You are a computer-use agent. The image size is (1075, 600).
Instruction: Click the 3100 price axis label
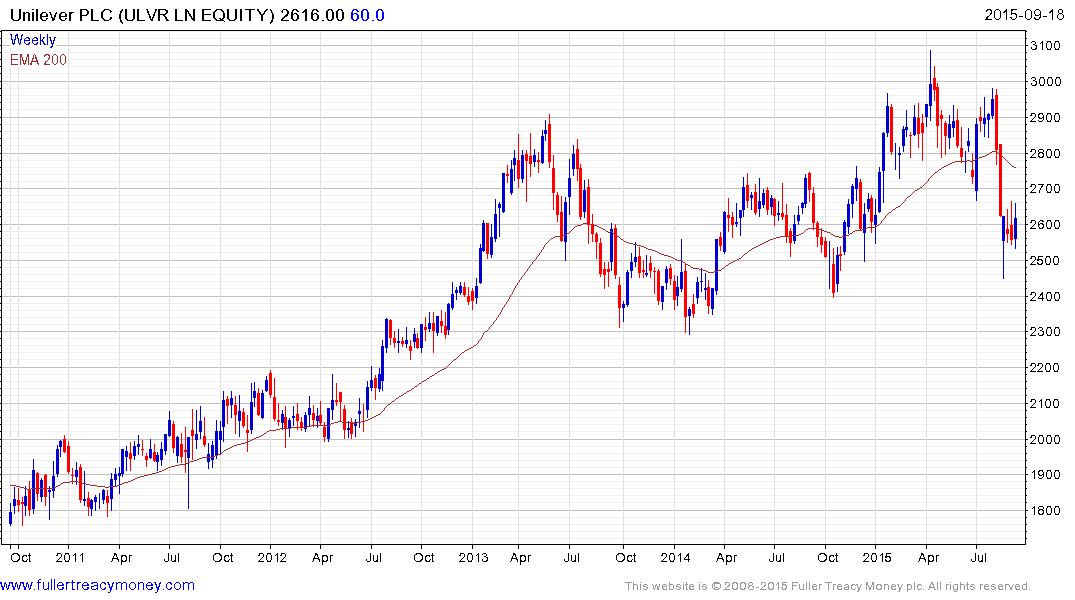1046,46
